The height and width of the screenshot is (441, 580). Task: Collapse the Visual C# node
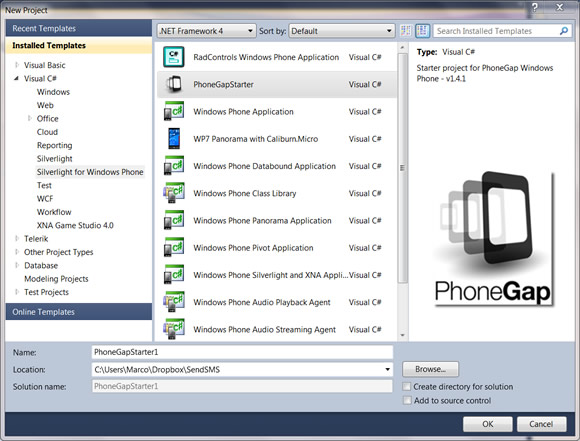click(x=17, y=78)
